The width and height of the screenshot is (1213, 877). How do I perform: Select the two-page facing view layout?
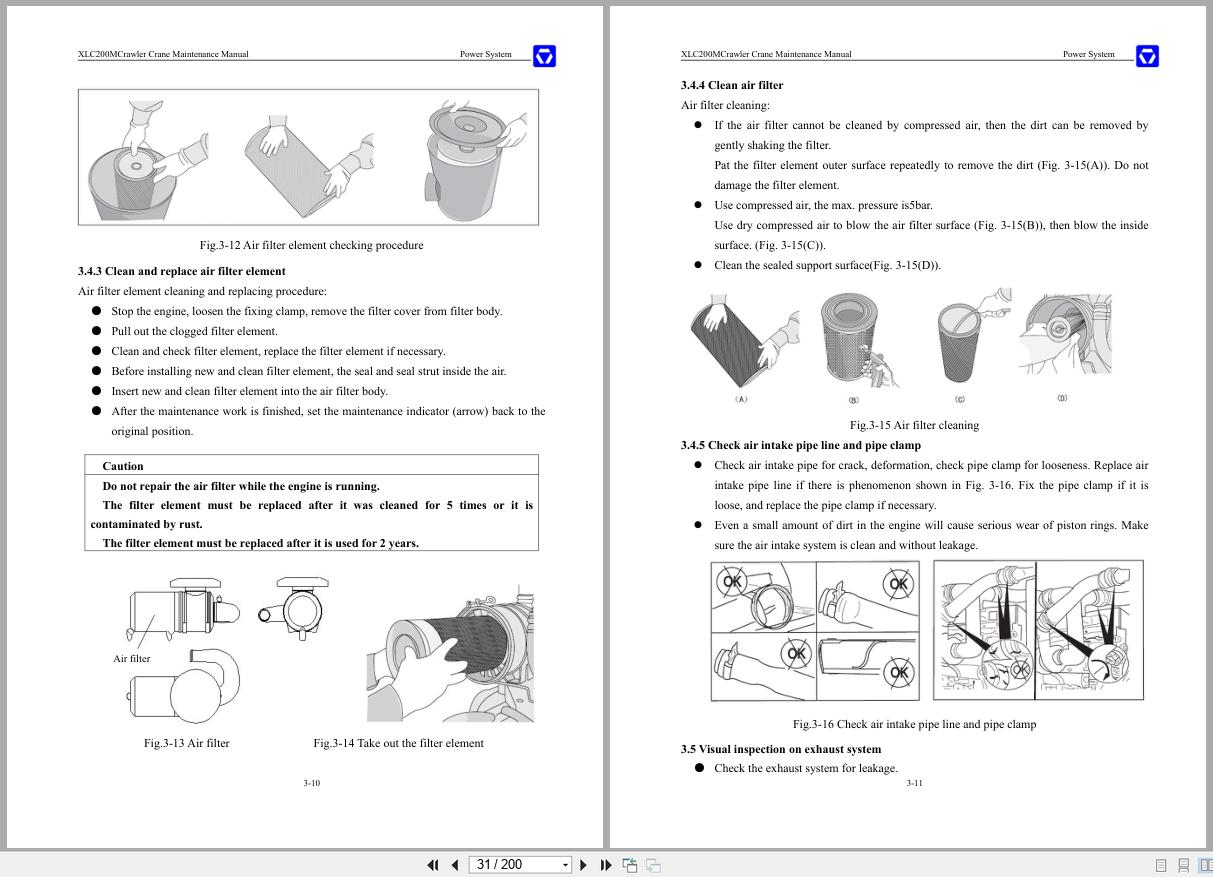[1206, 865]
